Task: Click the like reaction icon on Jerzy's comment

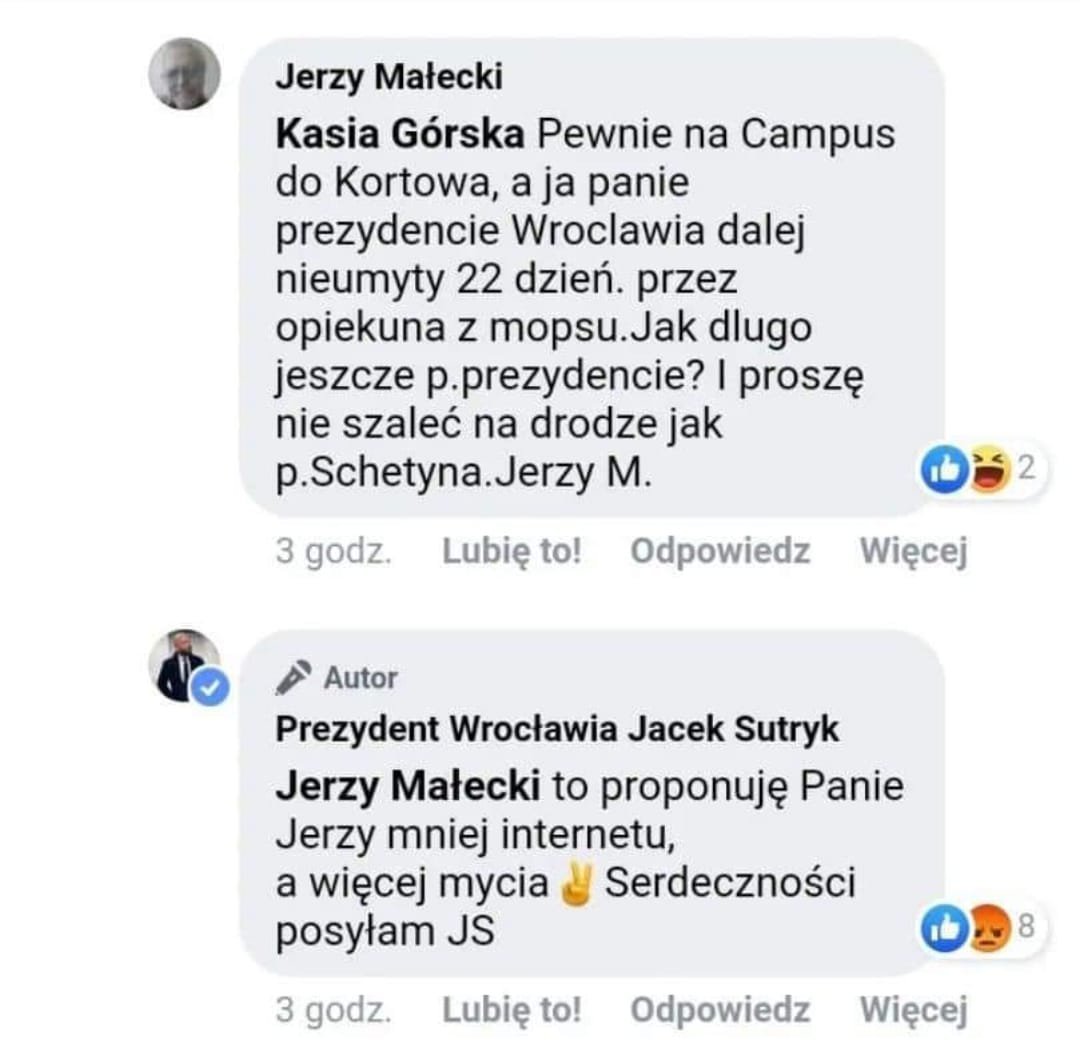Action: pyautogui.click(x=945, y=469)
